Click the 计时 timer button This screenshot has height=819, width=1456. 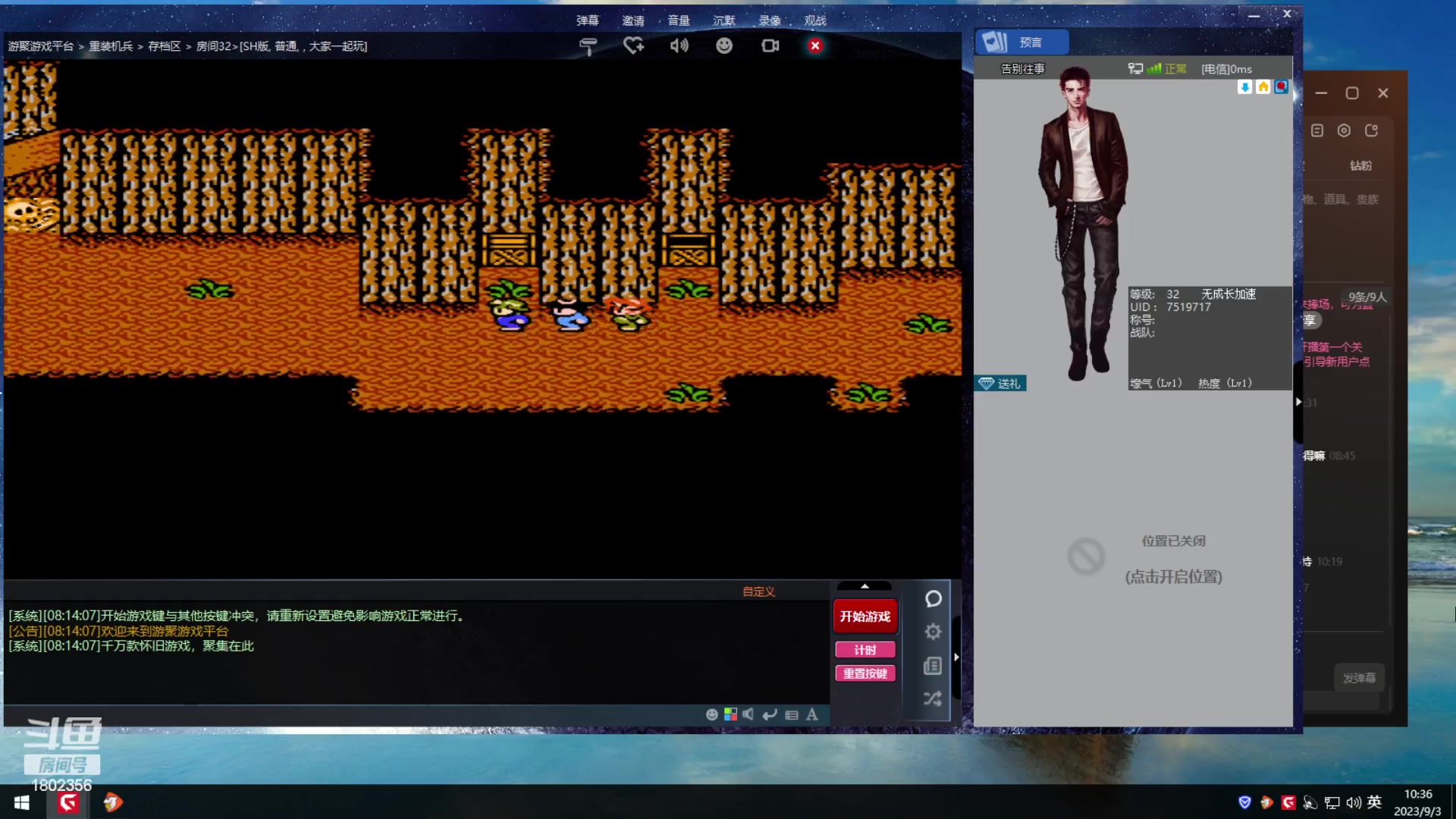click(864, 650)
